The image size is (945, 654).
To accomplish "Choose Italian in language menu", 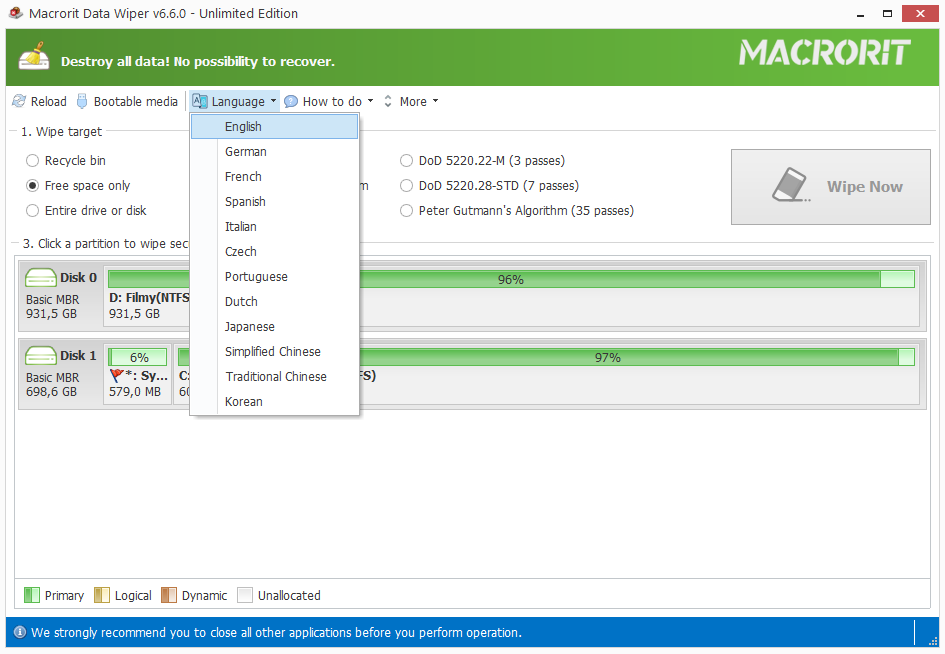I will tap(275, 227).
